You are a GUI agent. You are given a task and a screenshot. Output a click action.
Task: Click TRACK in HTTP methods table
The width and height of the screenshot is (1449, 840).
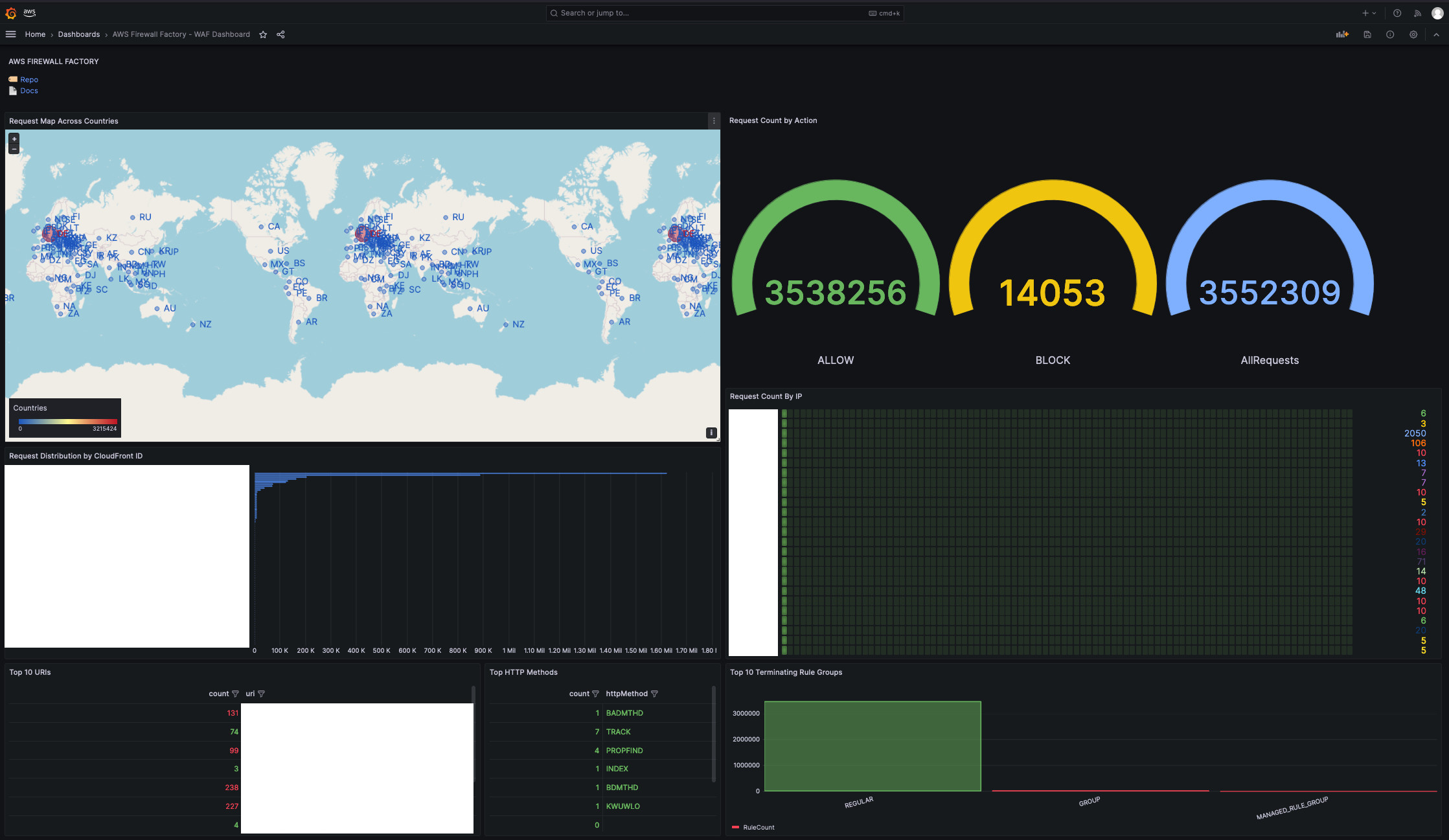click(618, 732)
